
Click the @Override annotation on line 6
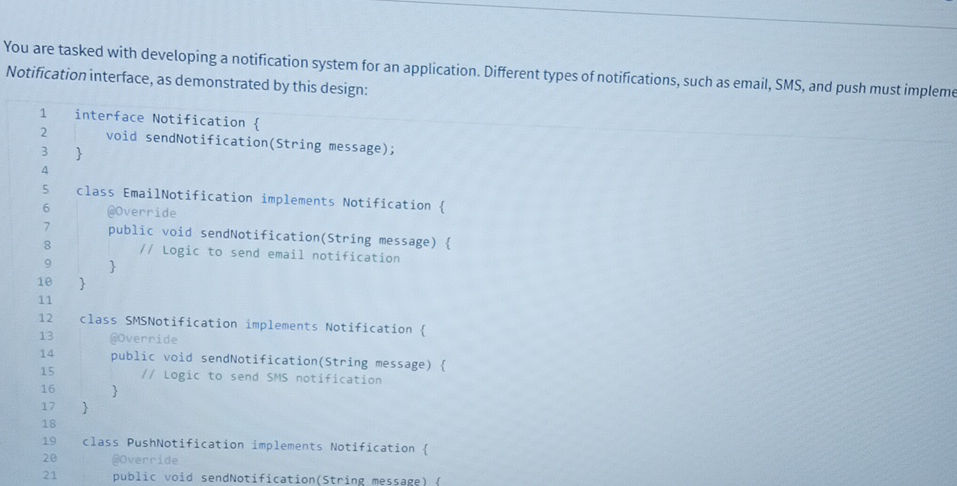(142, 213)
